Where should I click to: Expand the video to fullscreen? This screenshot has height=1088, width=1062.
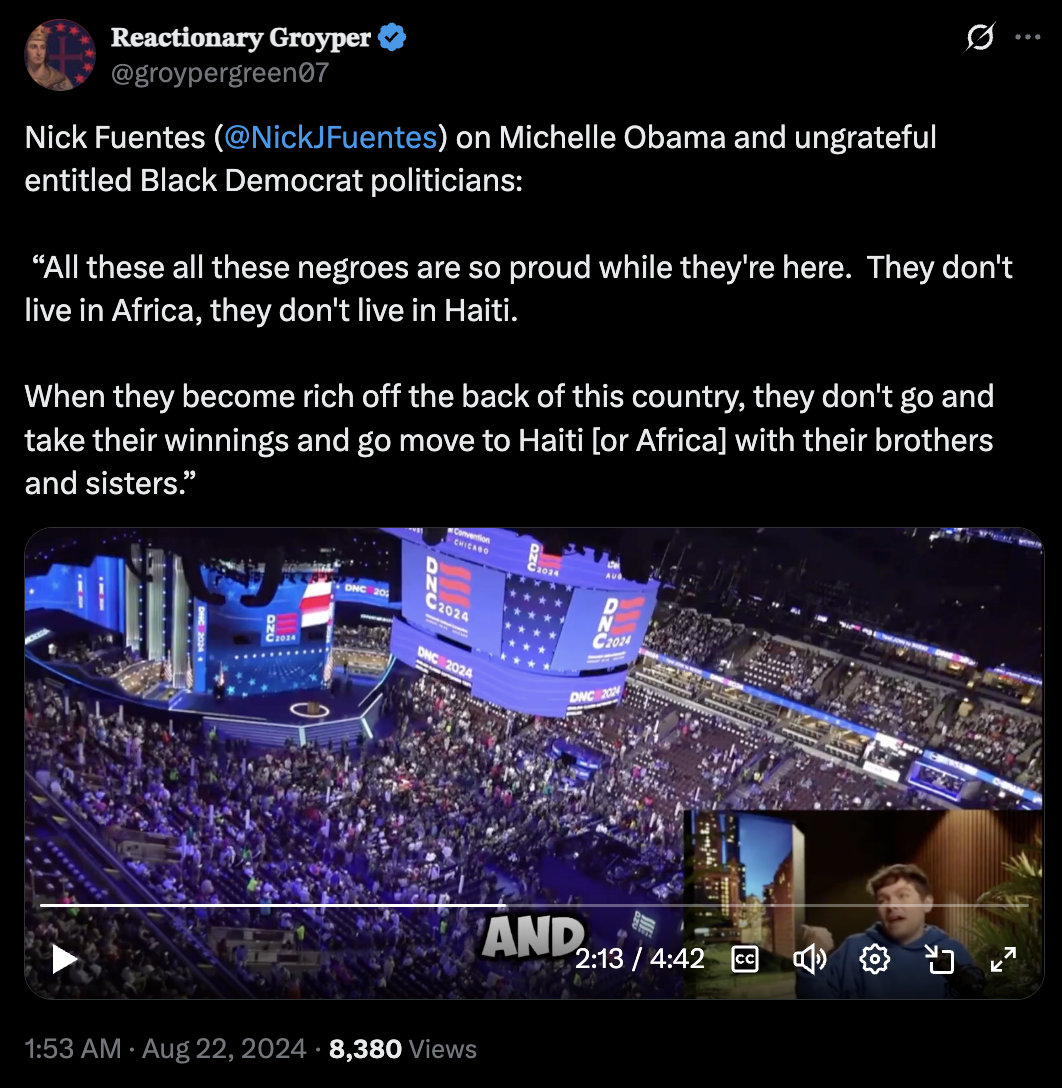pyautogui.click(x=1003, y=960)
